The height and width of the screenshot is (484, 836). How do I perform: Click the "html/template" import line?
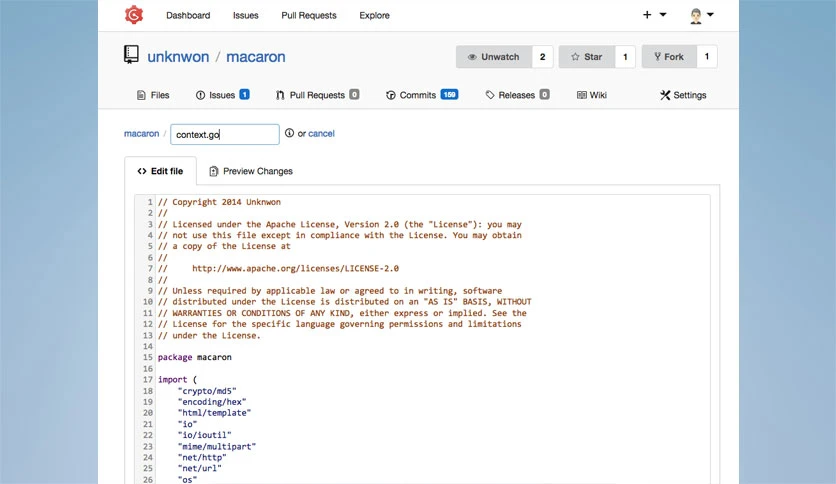pyautogui.click(x=214, y=413)
